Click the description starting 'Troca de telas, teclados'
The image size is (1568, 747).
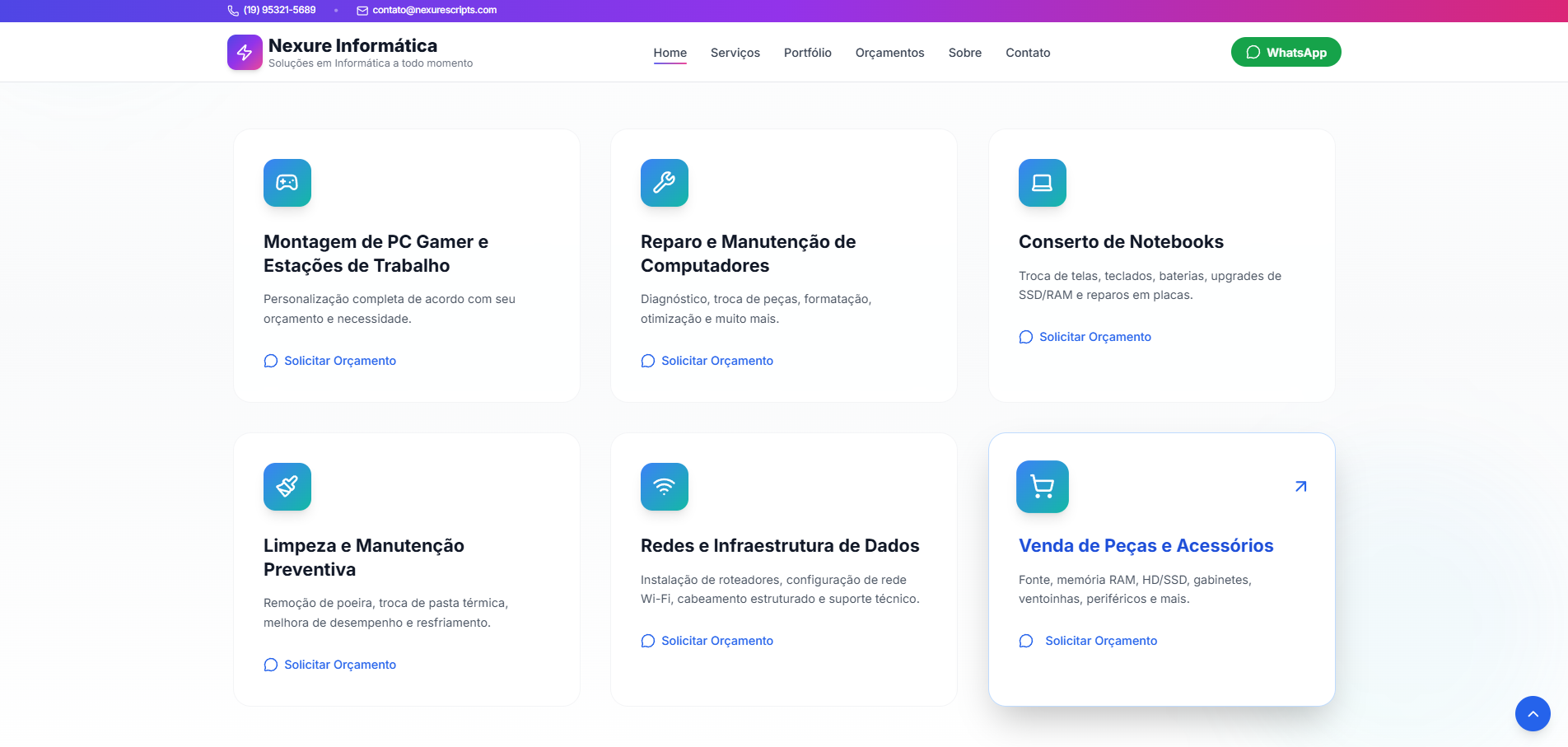pos(1150,285)
